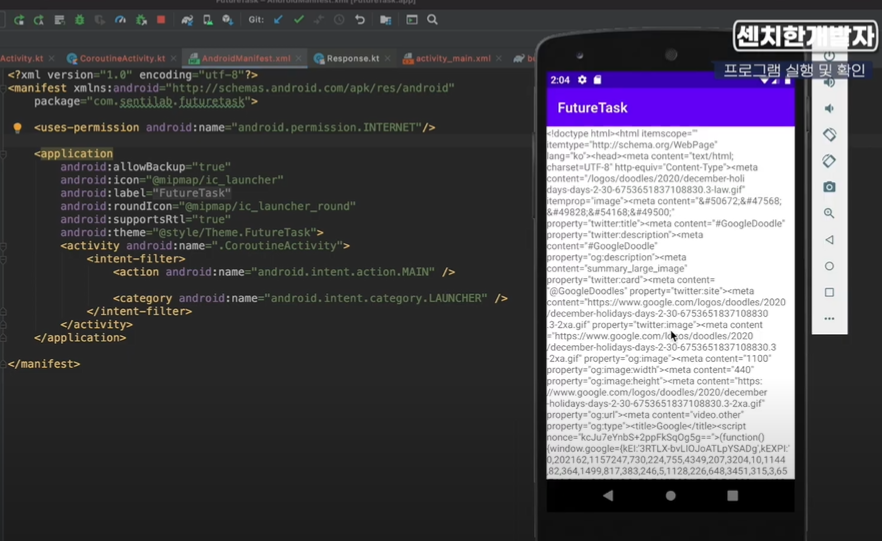882x541 pixels.
Task: Click the FutureTask title in the app bar
Action: click(592, 108)
